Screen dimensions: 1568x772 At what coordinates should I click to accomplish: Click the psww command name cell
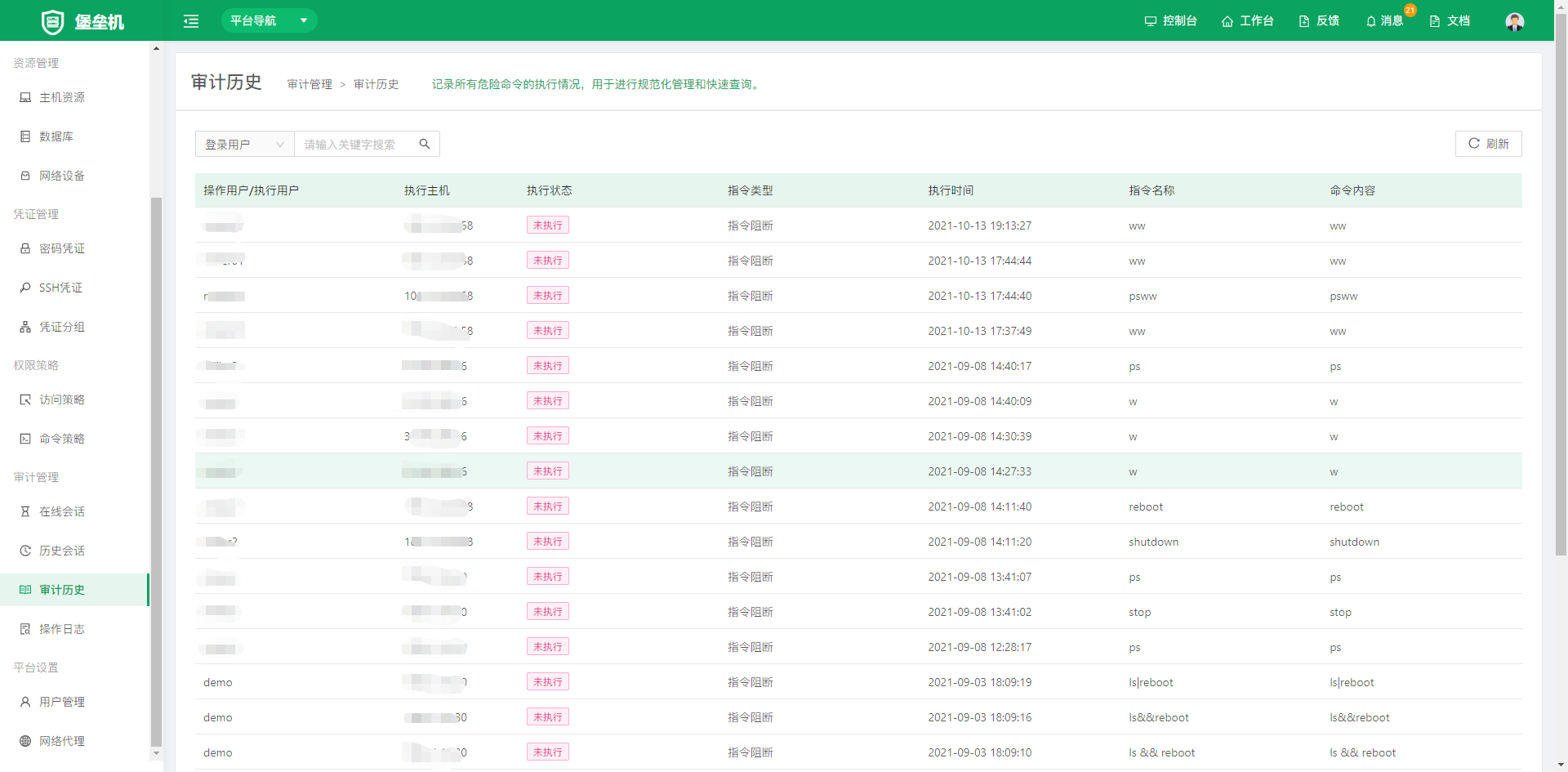(x=1143, y=297)
